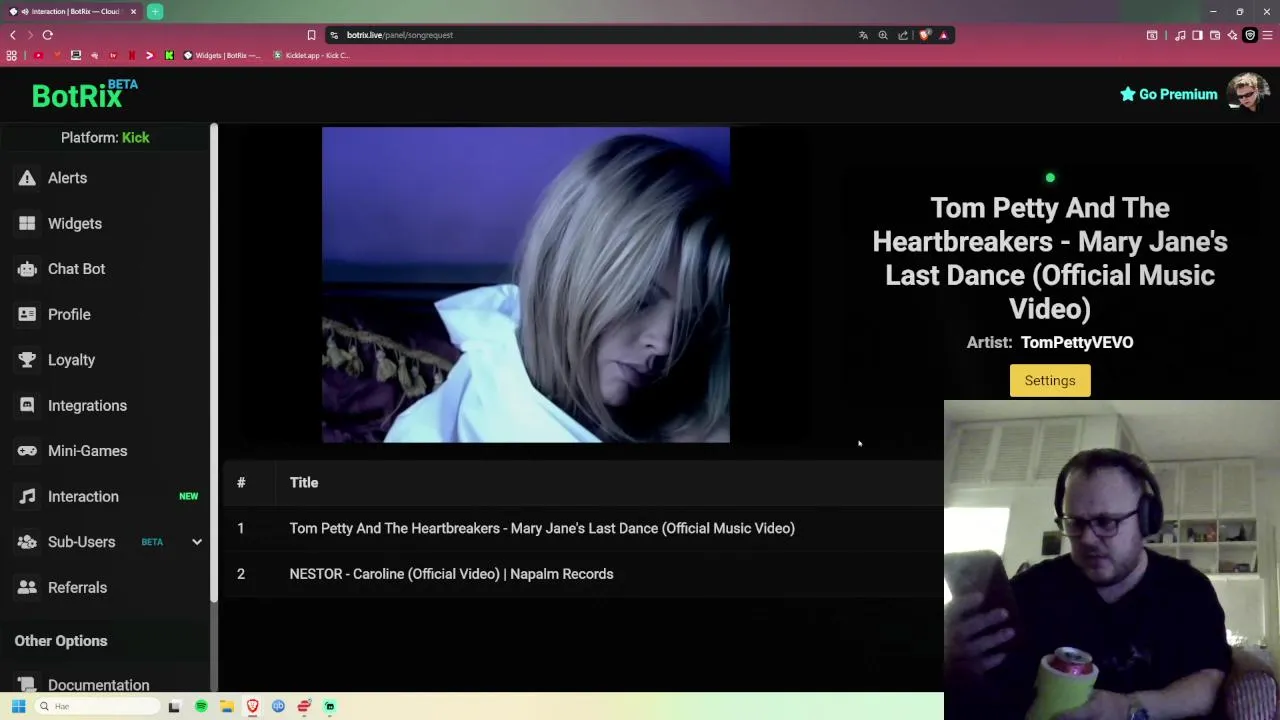
Task: Click the Brave browser icon in the taskbar
Action: [x=252, y=706]
